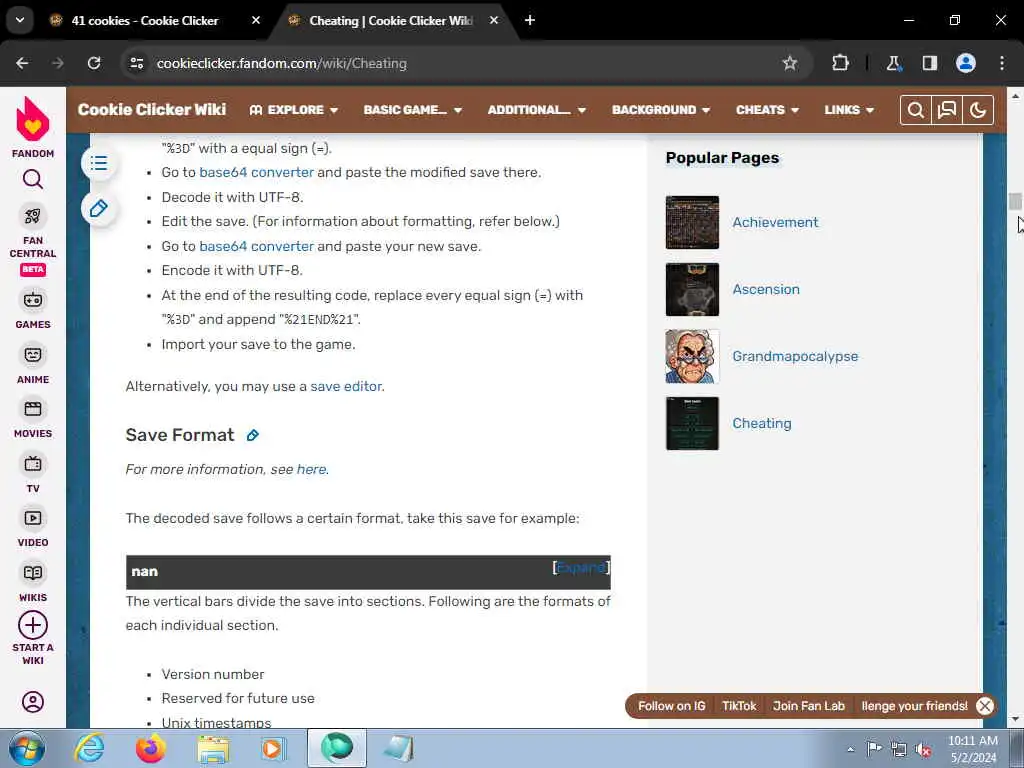The width and height of the screenshot is (1024, 768).
Task: Expand the collapsed nan save example
Action: point(581,568)
